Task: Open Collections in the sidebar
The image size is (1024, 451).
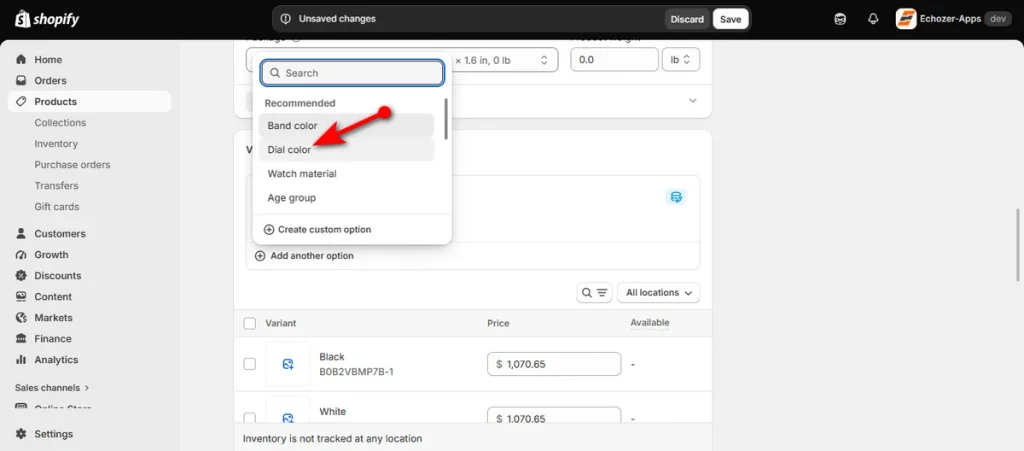Action: point(60,123)
